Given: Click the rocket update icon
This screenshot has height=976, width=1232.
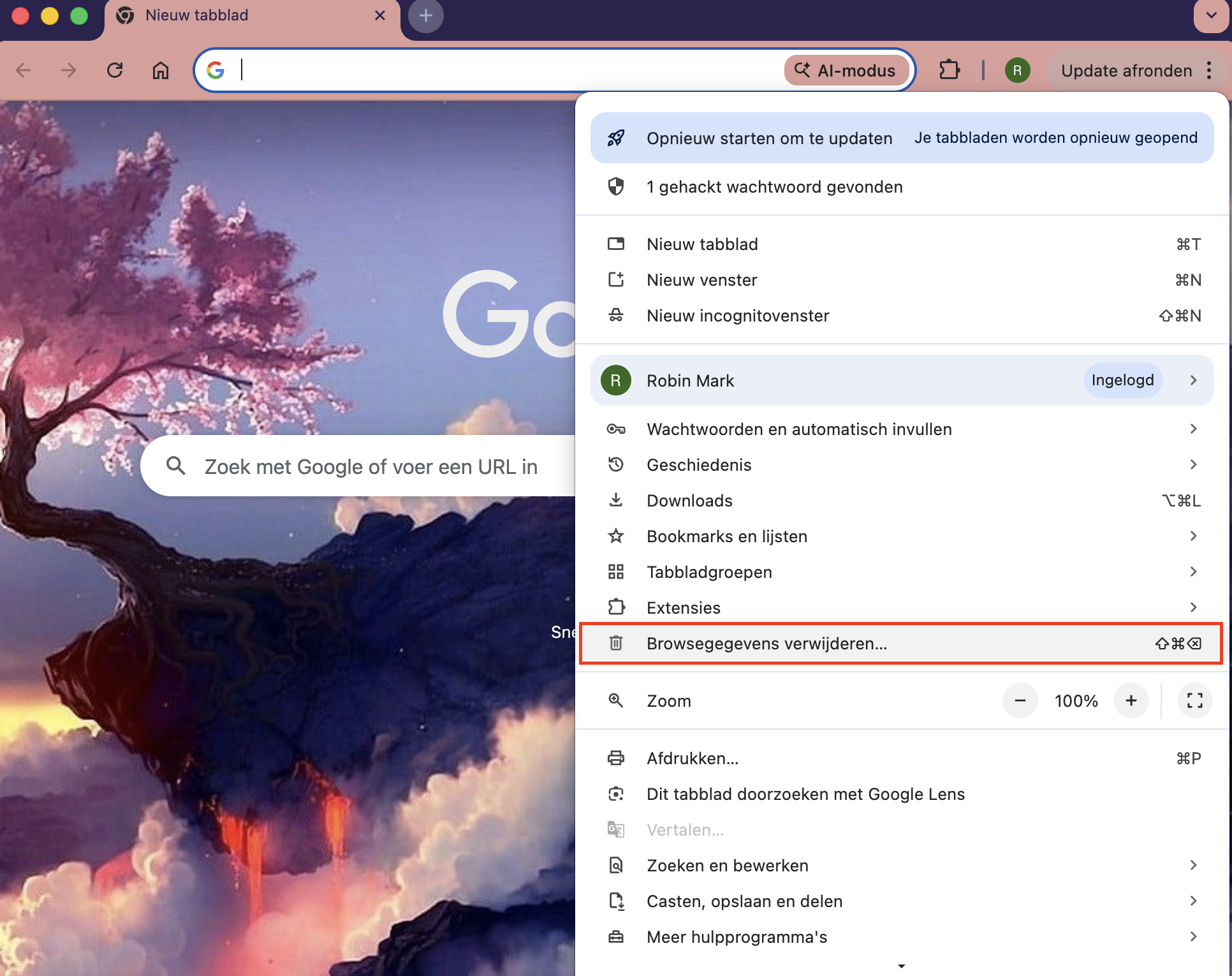Looking at the screenshot, I should click(616, 138).
